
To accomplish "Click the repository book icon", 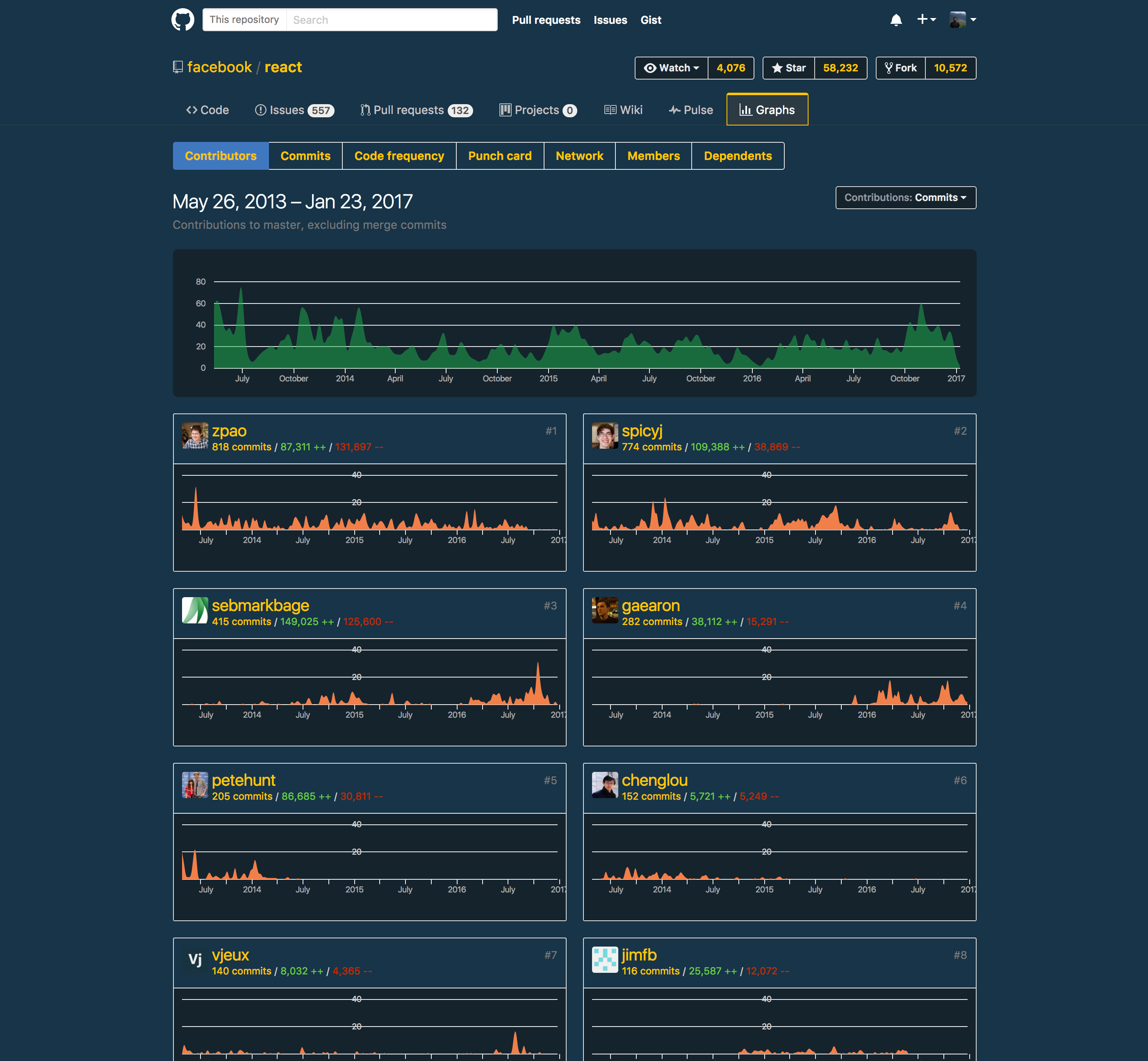I will (178, 67).
